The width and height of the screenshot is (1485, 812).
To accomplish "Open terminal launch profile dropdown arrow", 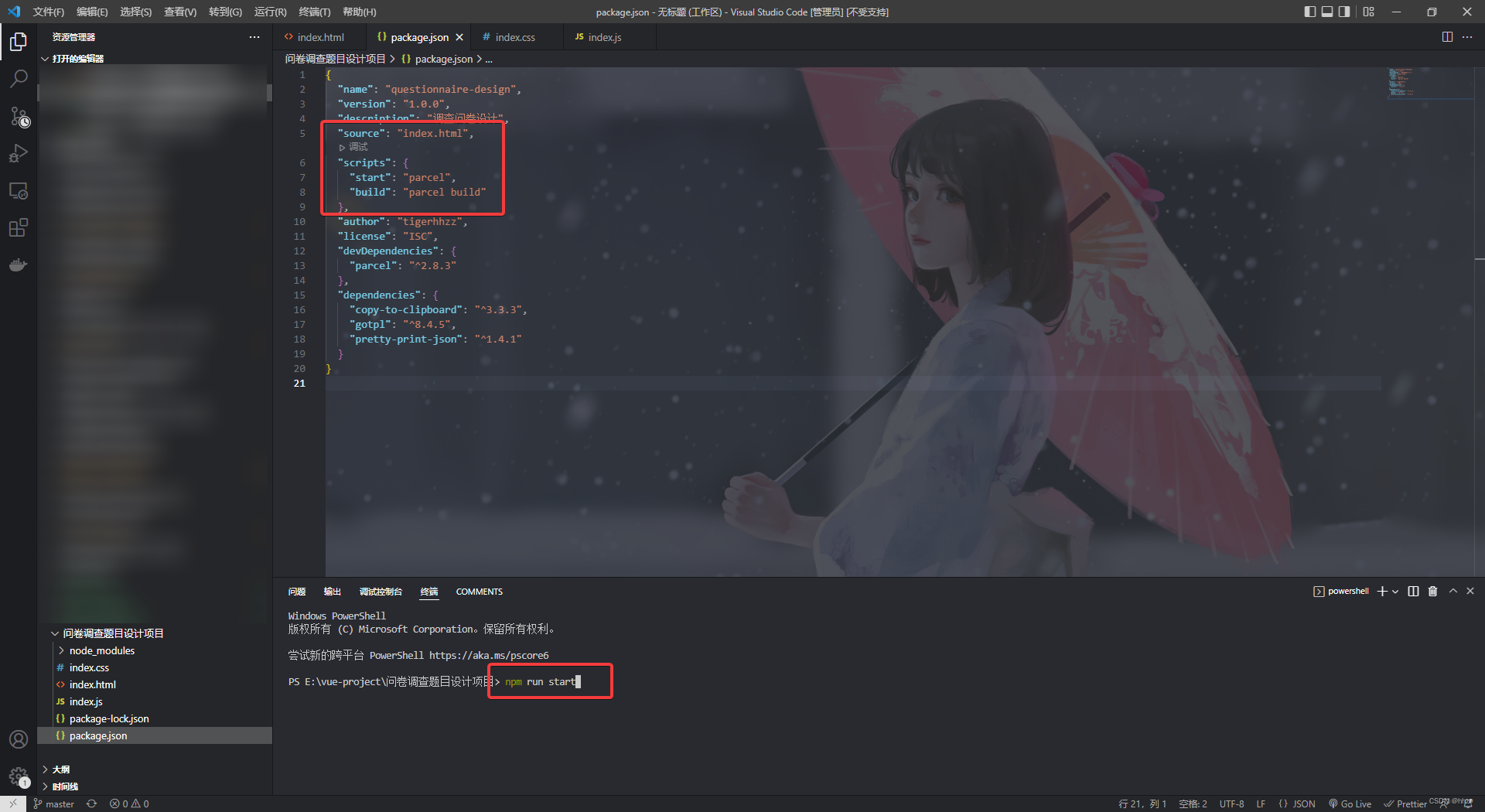I will pyautogui.click(x=1395, y=592).
